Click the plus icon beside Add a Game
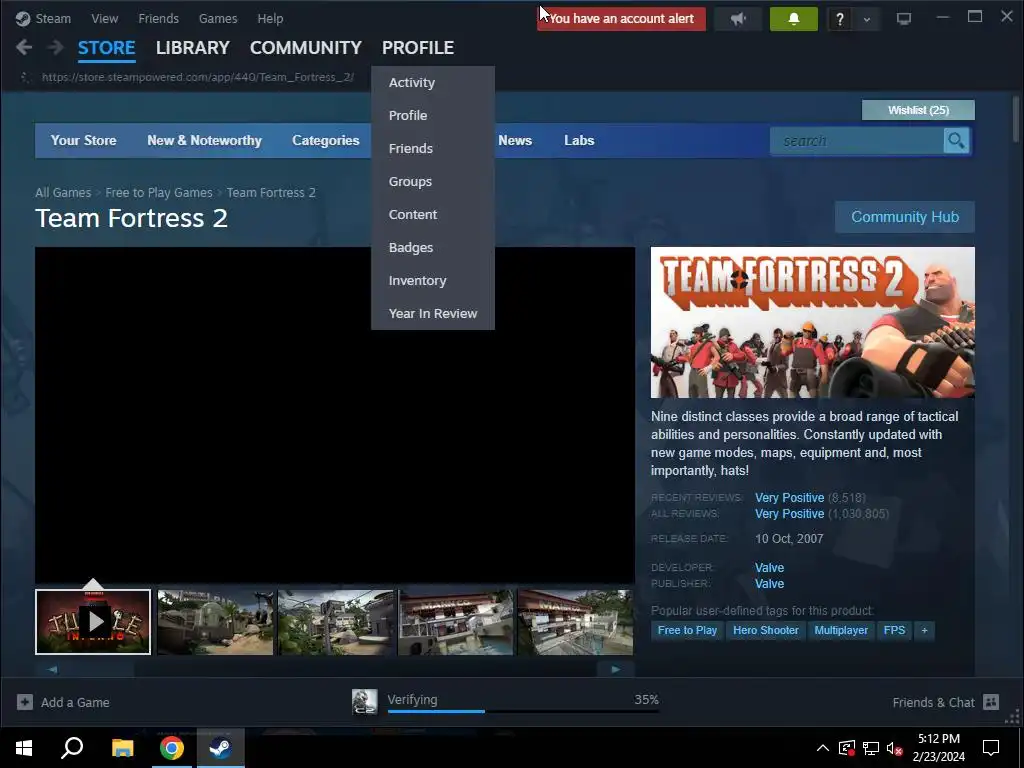The height and width of the screenshot is (768, 1024). tap(25, 702)
